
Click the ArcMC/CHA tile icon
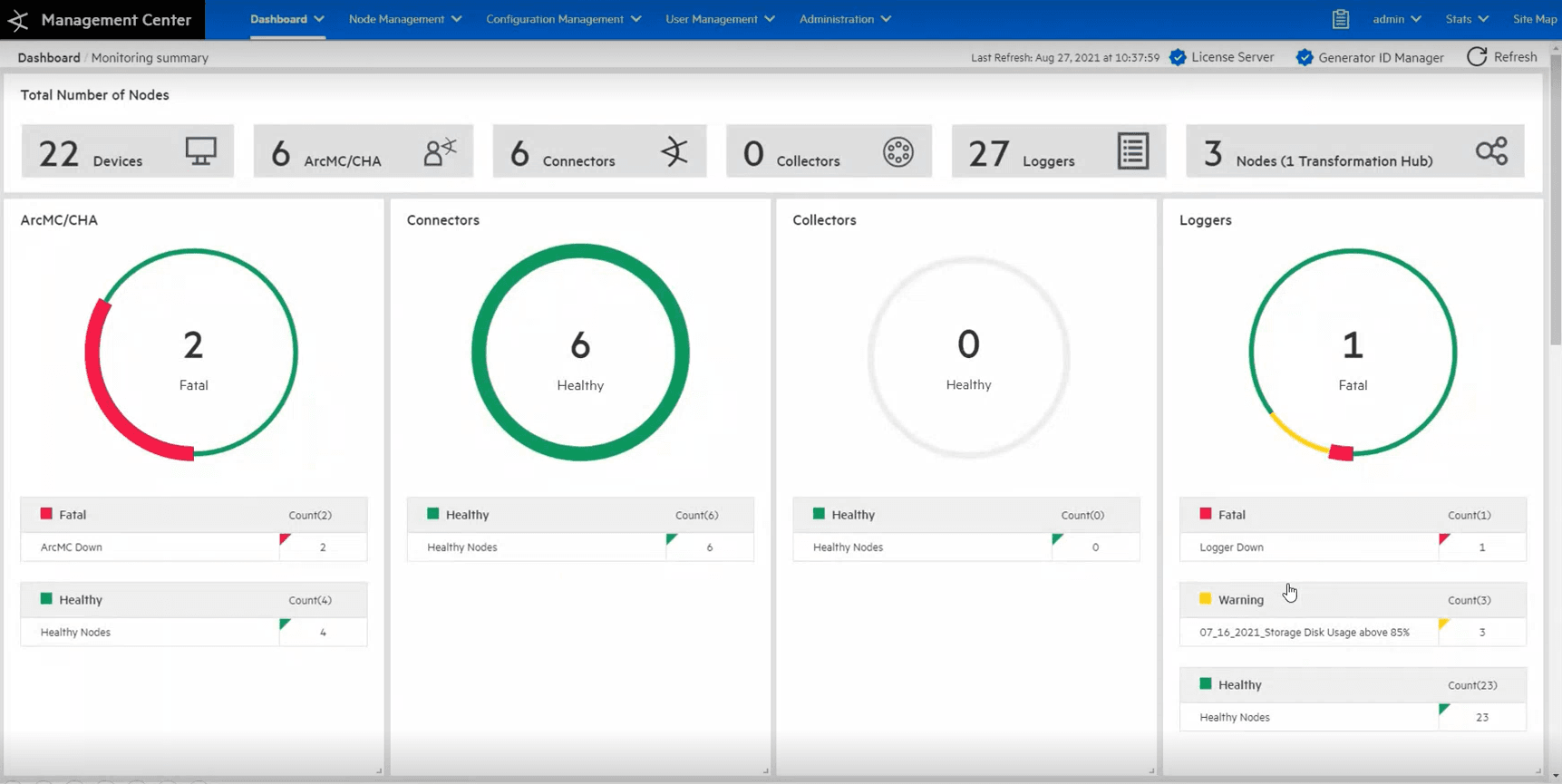[441, 151]
